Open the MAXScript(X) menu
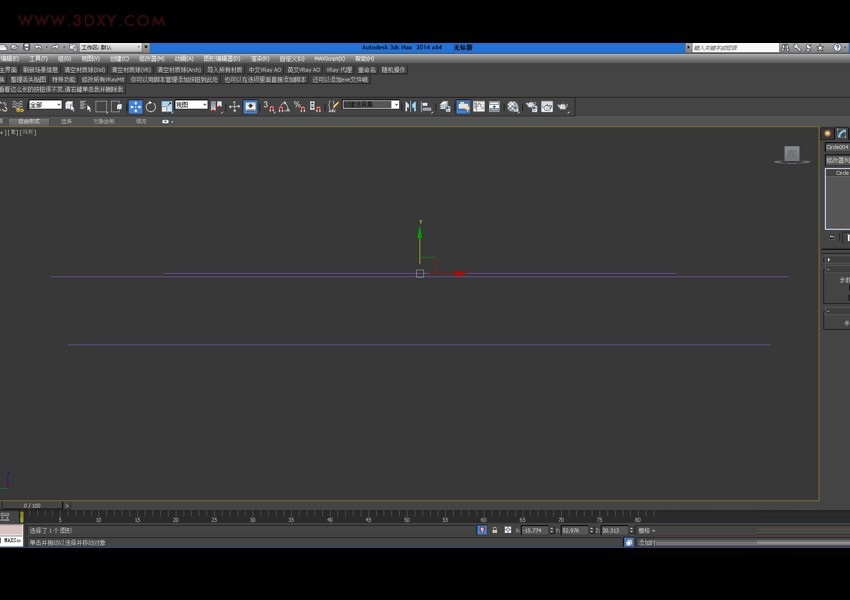The image size is (850, 600). click(x=329, y=59)
